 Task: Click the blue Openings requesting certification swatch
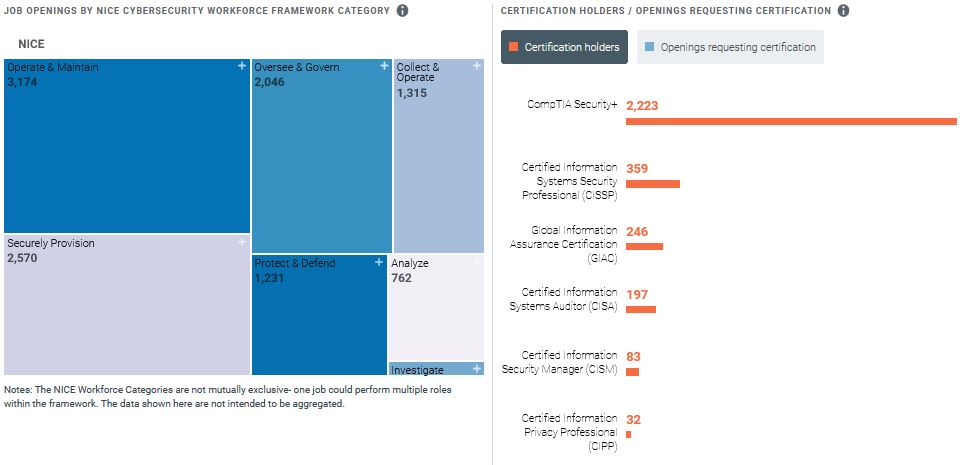(650, 47)
